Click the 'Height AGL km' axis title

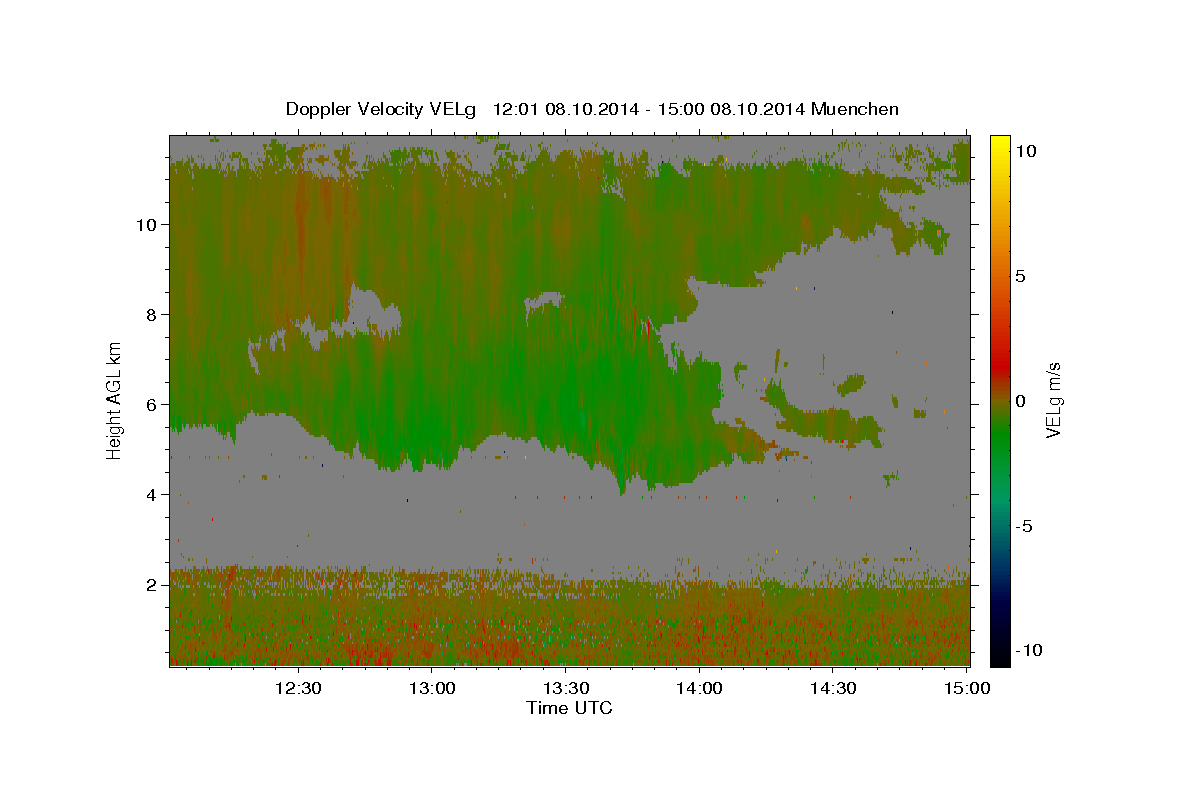pos(114,399)
